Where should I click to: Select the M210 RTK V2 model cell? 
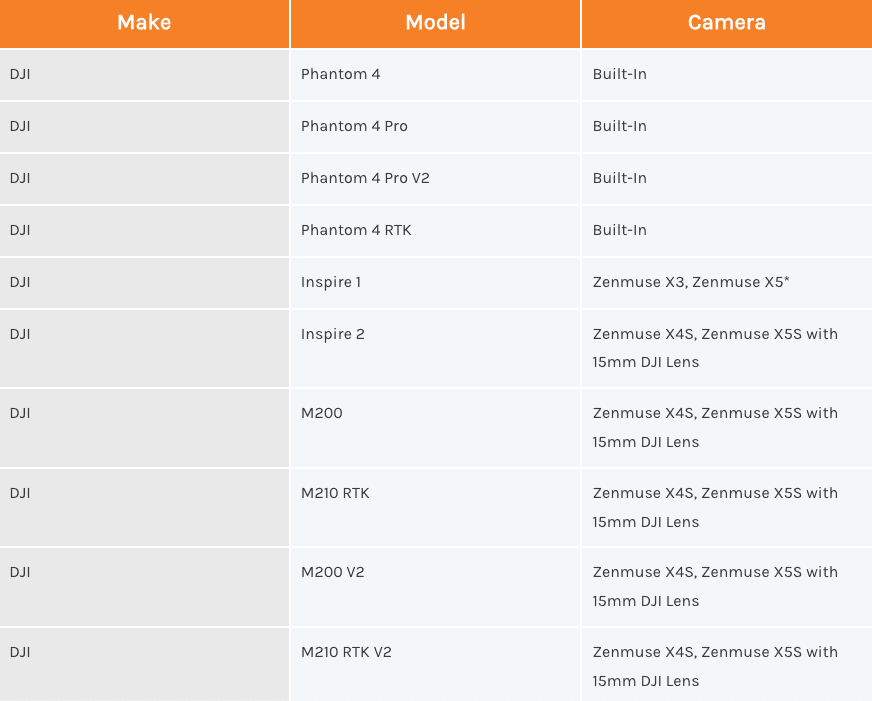tap(435, 664)
